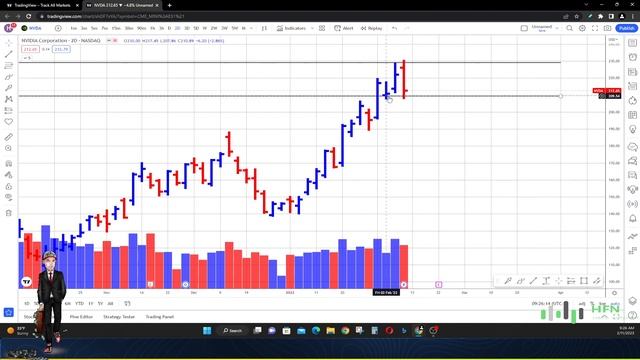Open Windows Start menu
640x360 pixels.
207,331
